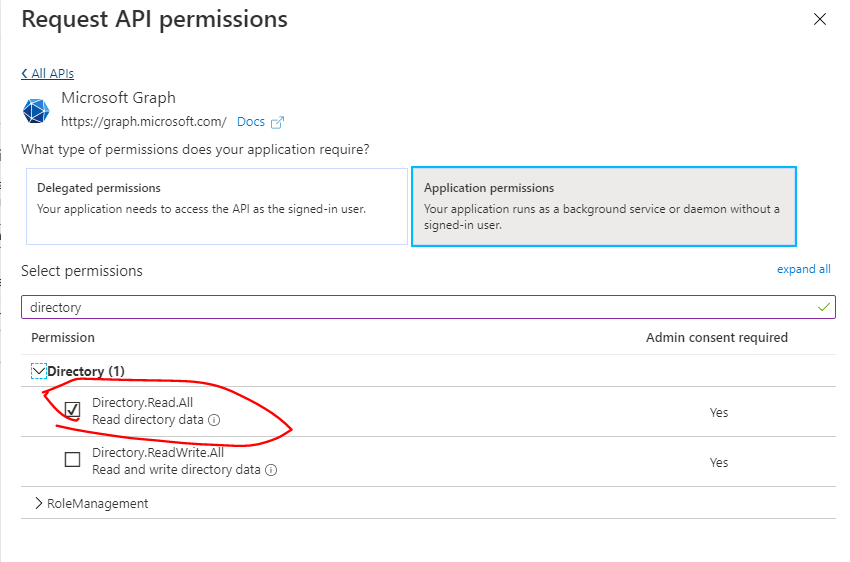Check the Directory.ReadWrite.All checkbox
Screen dimensions: 850x562
pos(72,460)
